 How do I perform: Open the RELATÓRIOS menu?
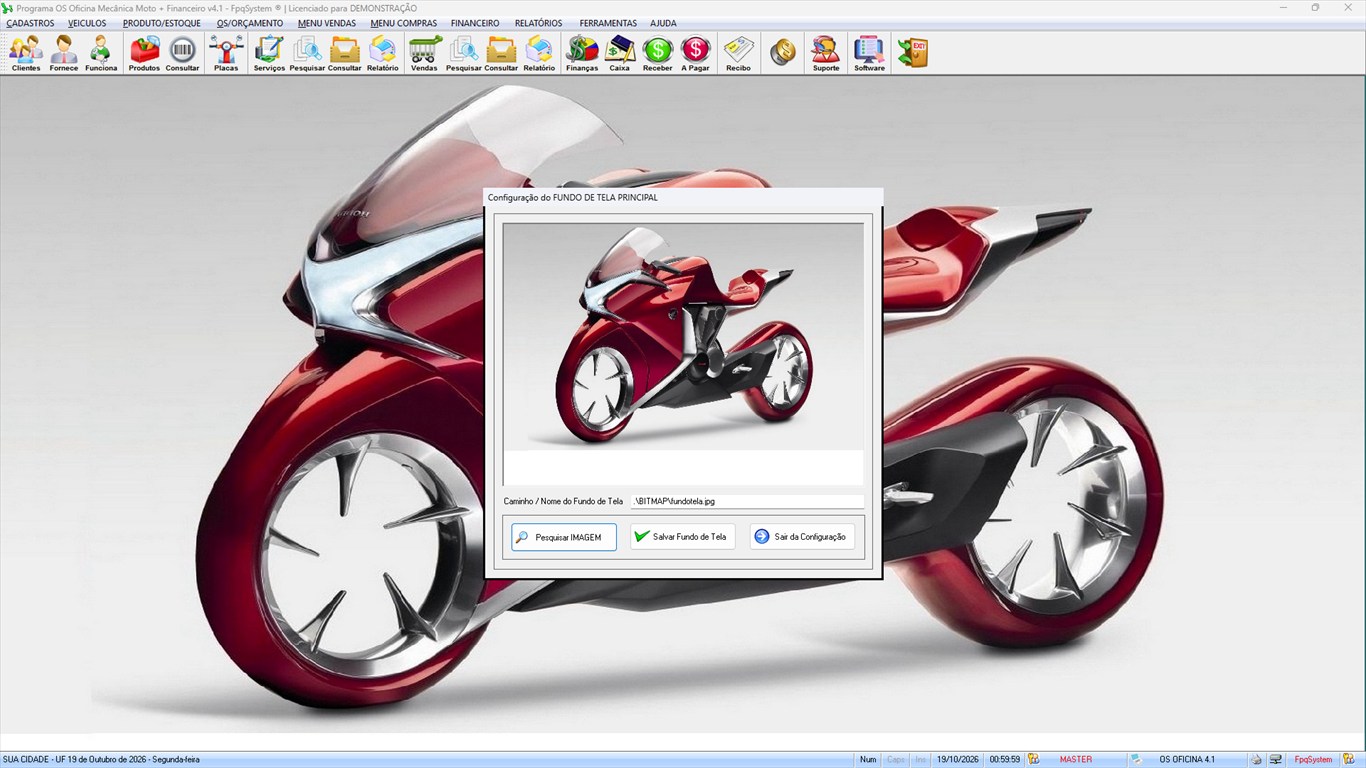(538, 23)
